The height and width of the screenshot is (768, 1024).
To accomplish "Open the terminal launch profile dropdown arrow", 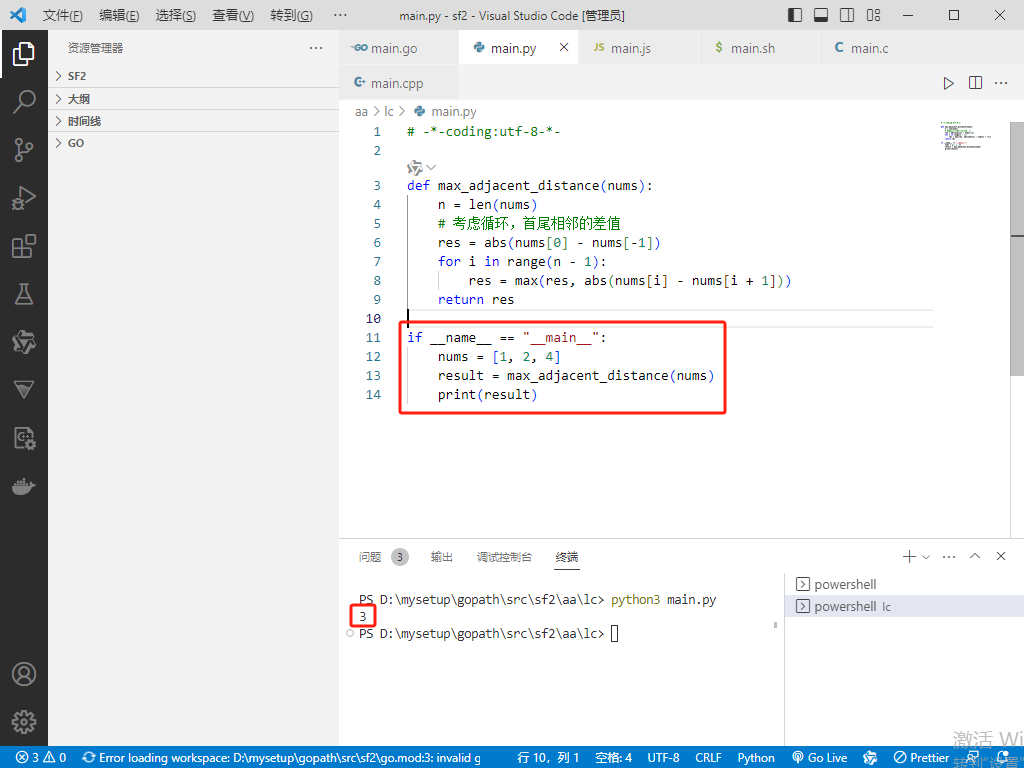I will coord(925,557).
